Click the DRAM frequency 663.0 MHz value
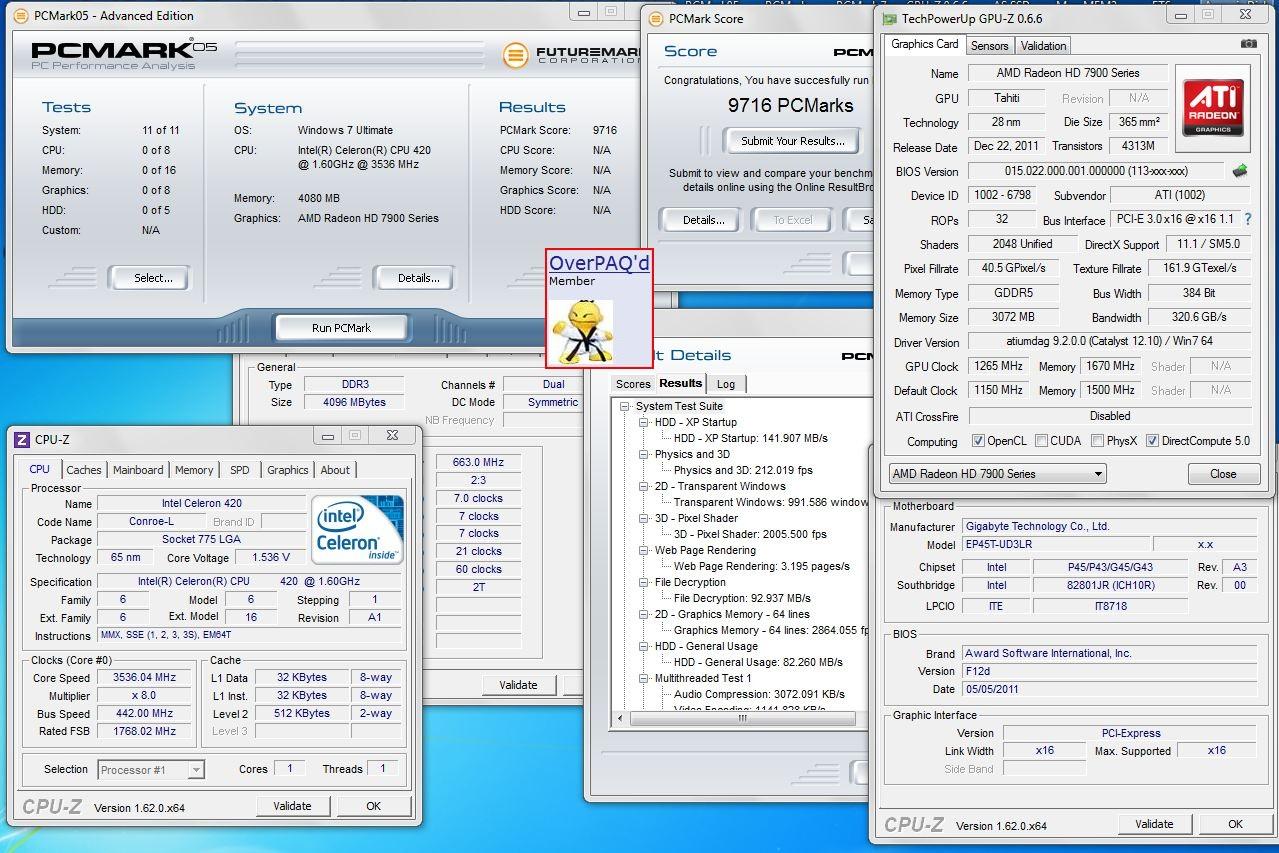 478,463
